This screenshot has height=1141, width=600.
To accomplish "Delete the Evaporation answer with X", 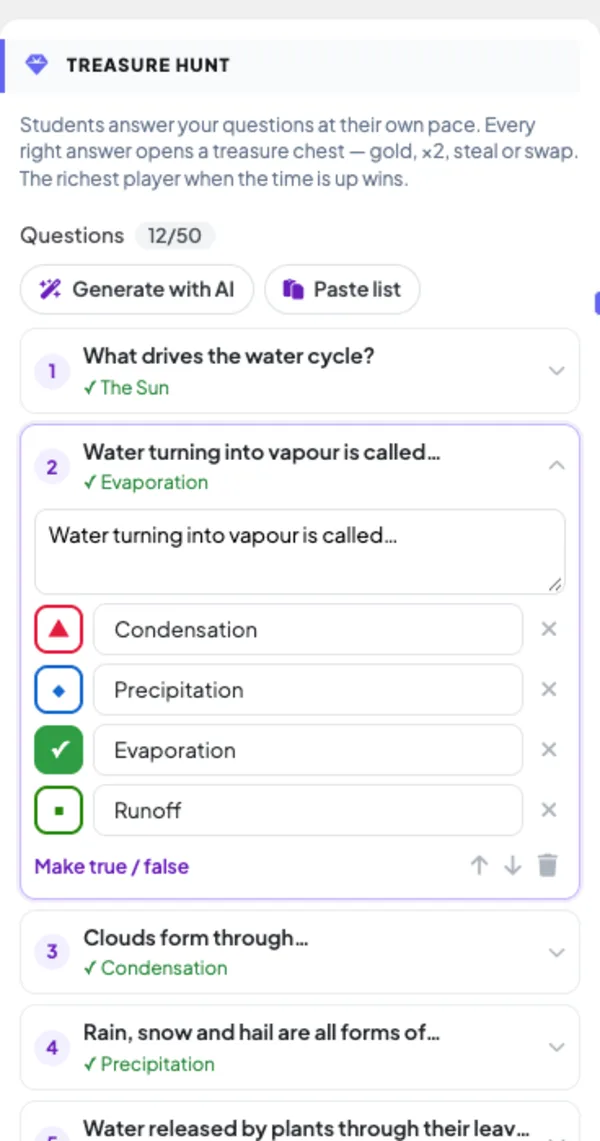I will tap(549, 750).
